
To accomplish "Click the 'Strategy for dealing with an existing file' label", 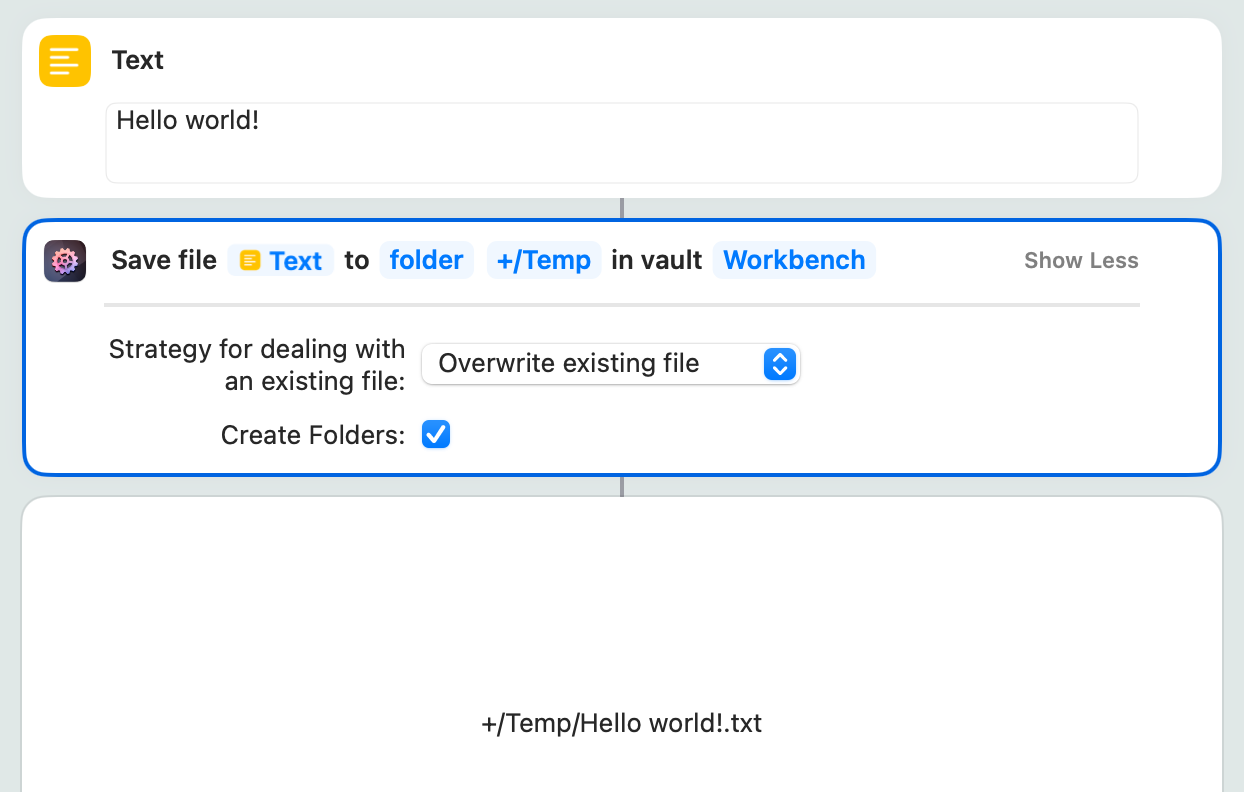I will 257,364.
